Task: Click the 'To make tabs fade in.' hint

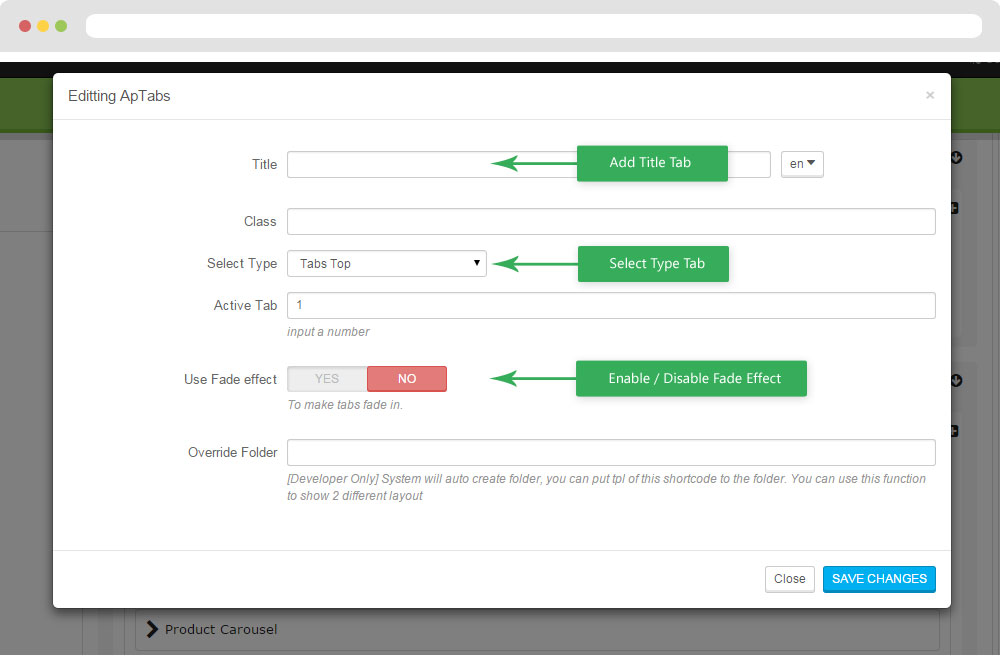Action: [345, 405]
